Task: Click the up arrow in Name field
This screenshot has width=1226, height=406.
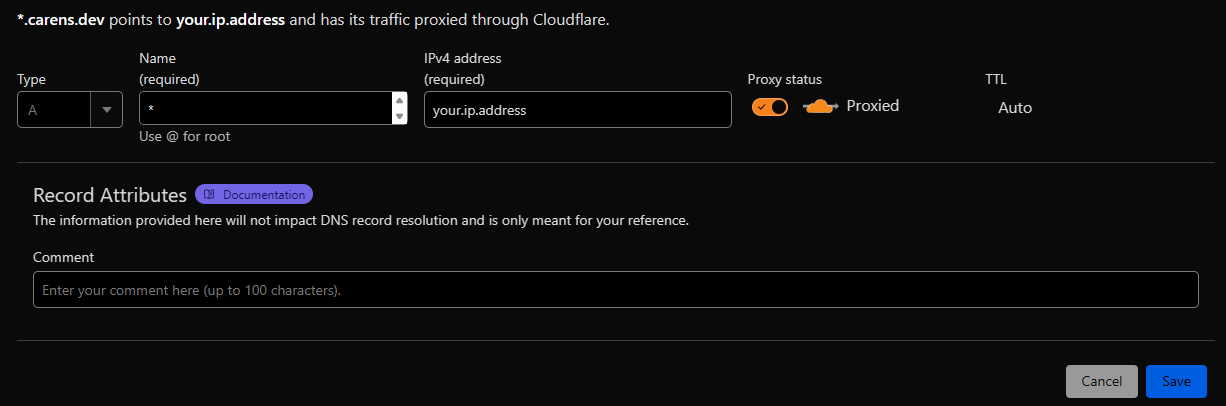Action: point(400,100)
